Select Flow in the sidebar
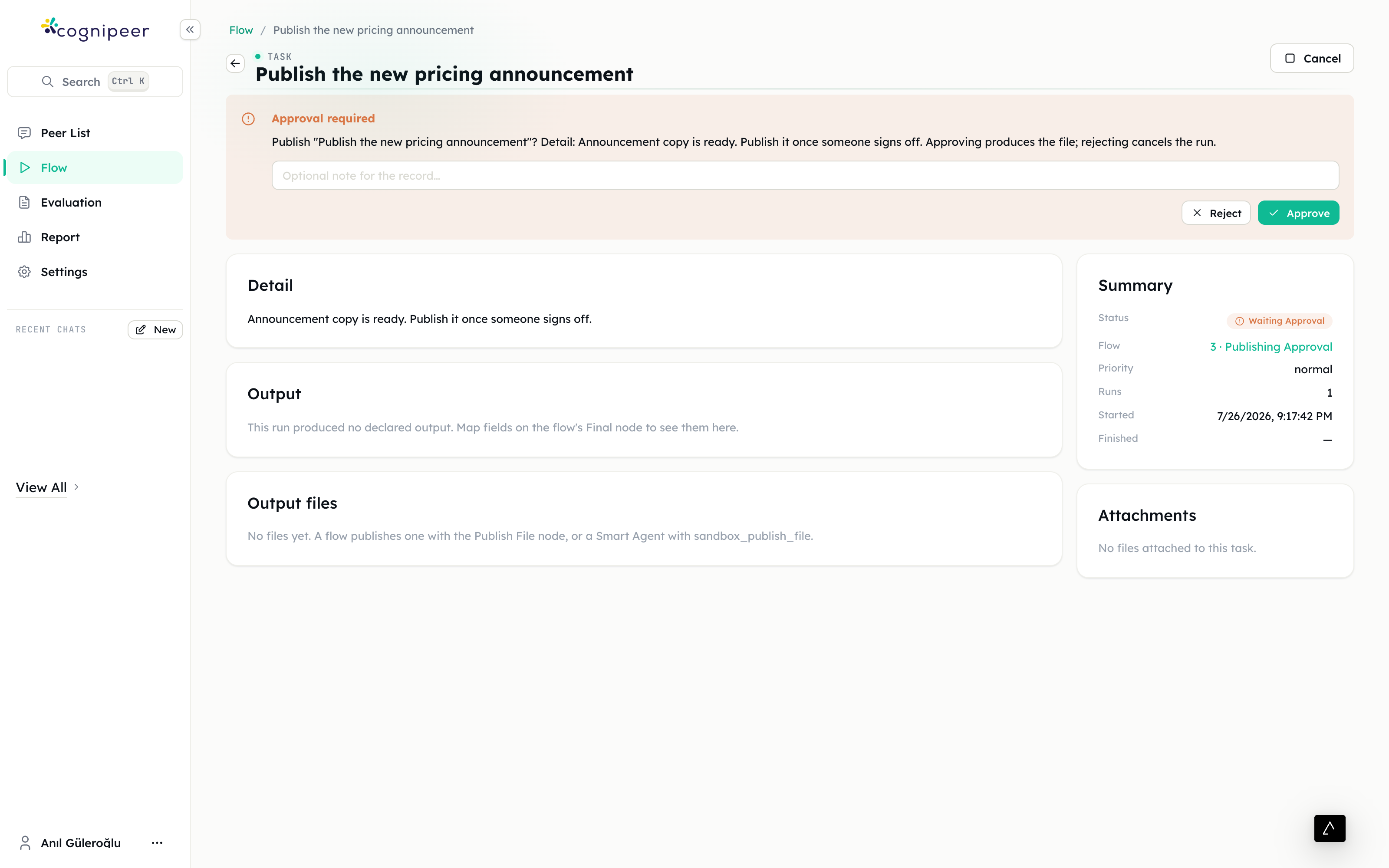Viewport: 1389px width, 868px height. (x=95, y=168)
